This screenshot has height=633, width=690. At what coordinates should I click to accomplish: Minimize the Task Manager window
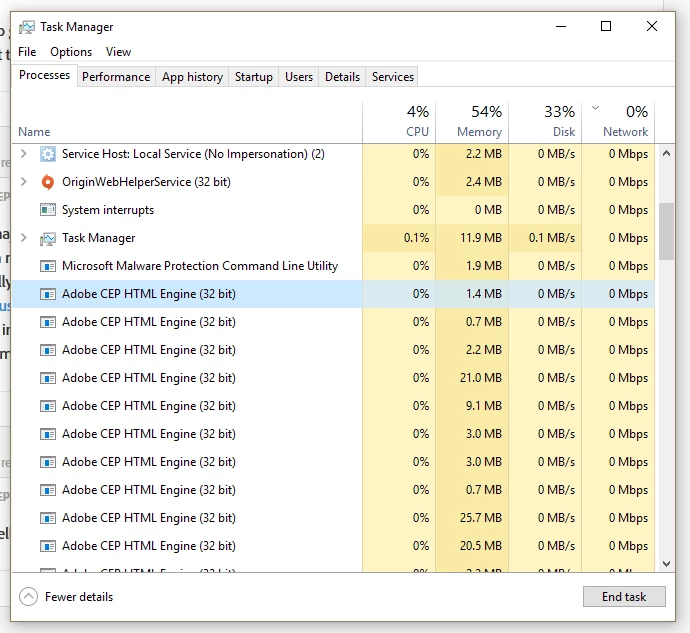coord(561,26)
